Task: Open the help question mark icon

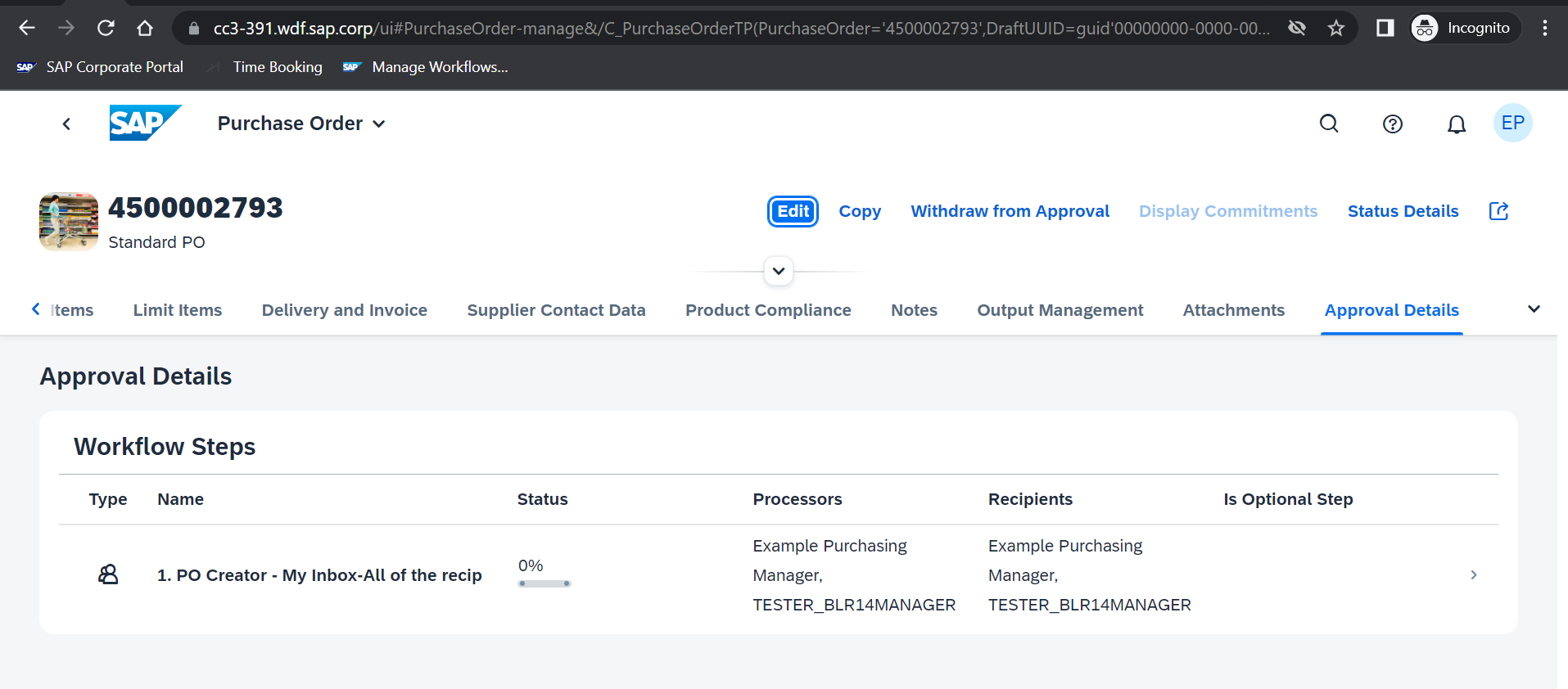Action: pos(1393,124)
